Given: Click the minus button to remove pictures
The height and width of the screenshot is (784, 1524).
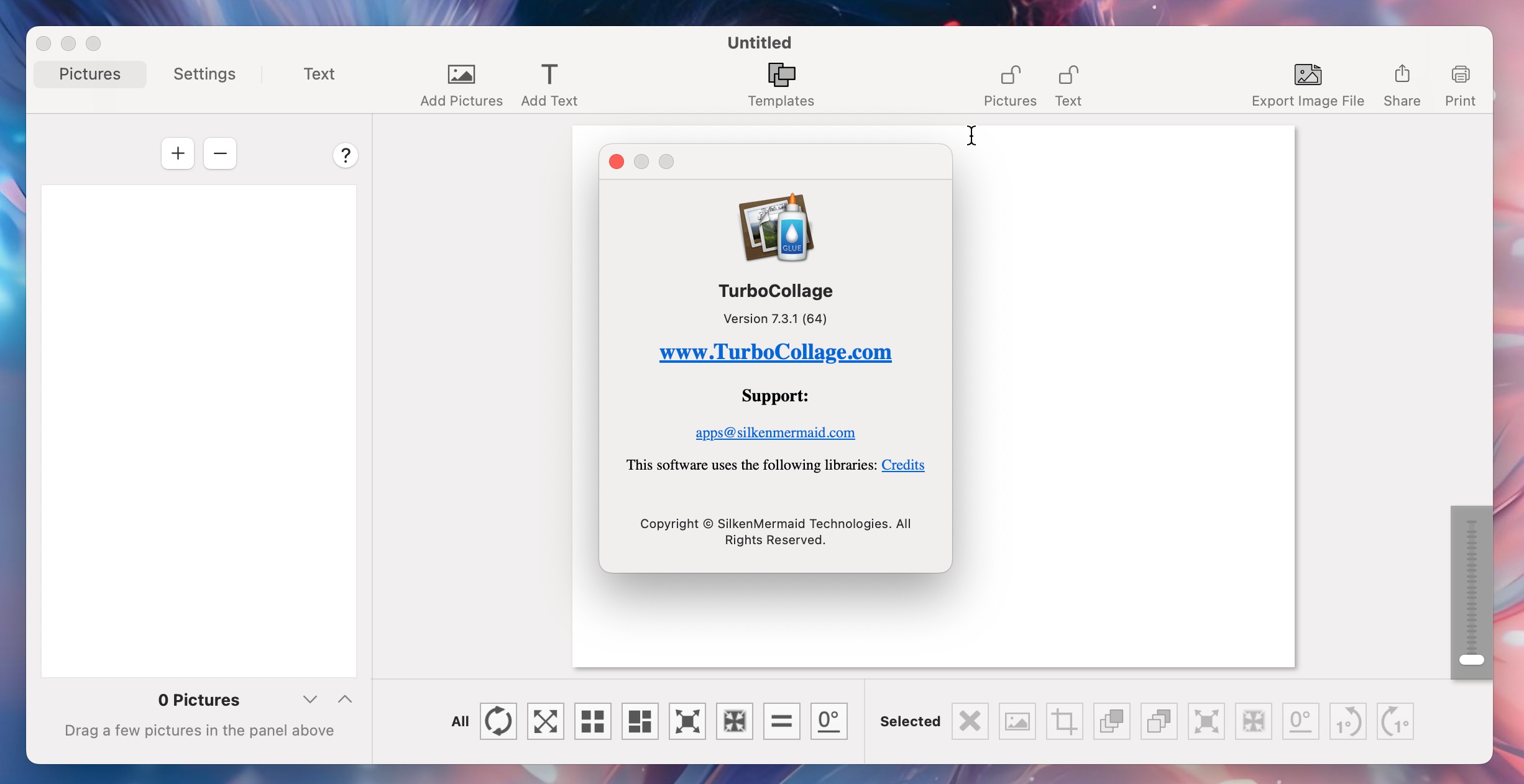Looking at the screenshot, I should 220,153.
